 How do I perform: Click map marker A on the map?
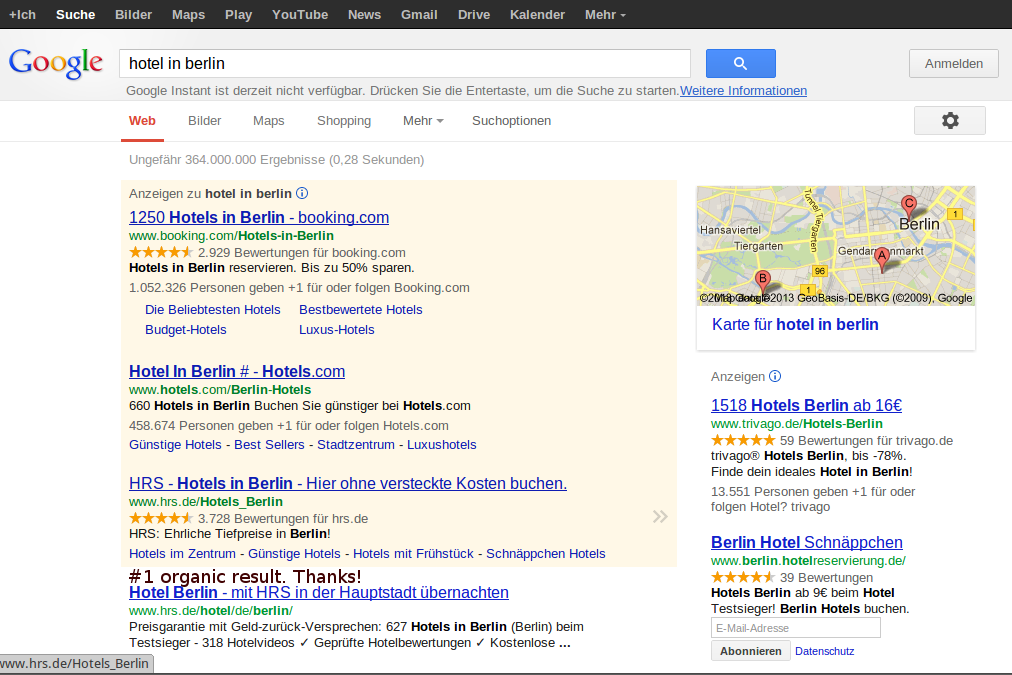[x=882, y=256]
